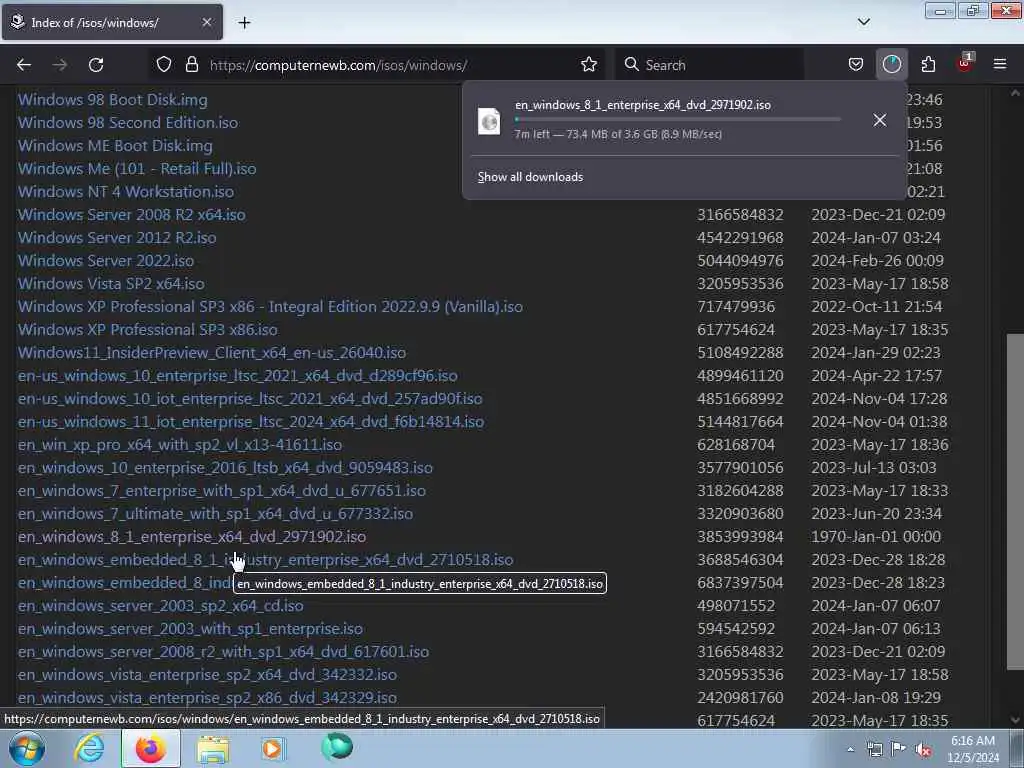Click Show all downloads
Screen dimensions: 1024x768
click(530, 177)
